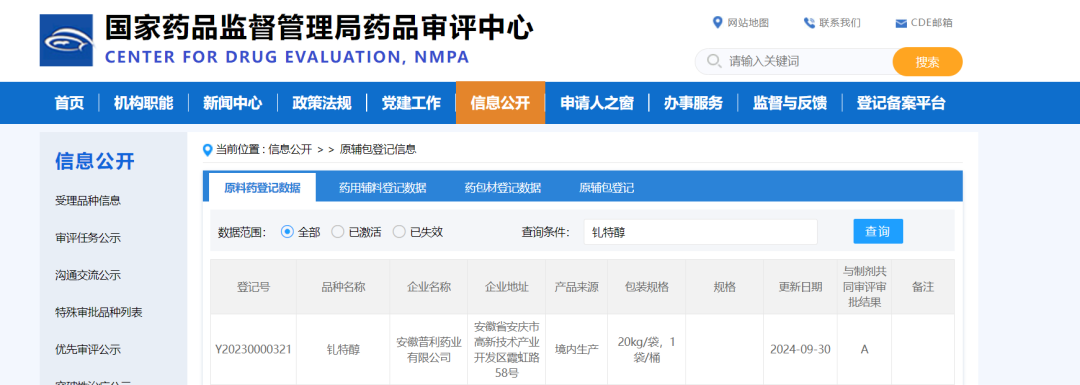Open the 信息公开 menu

pos(500,103)
